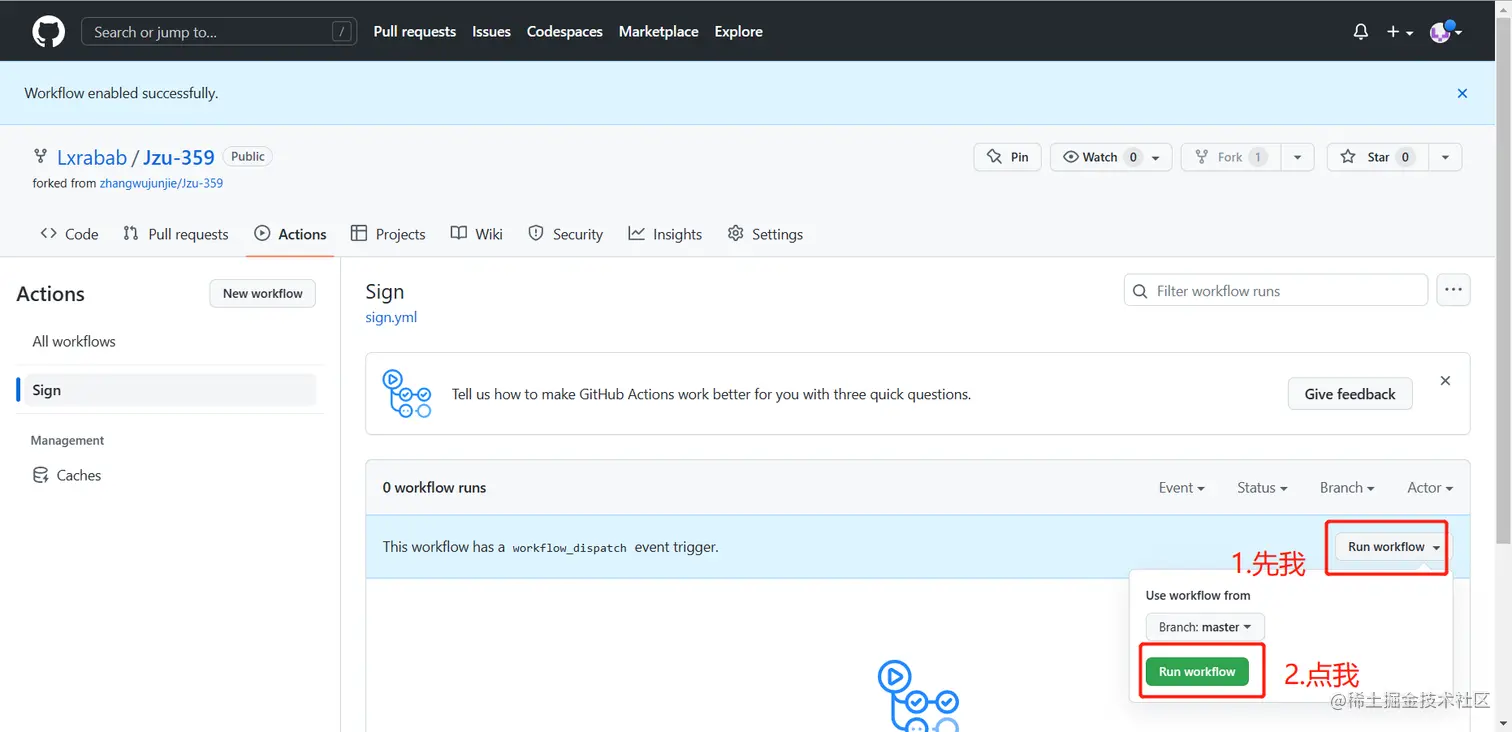
Task: Open the repository Settings tab
Action: (765, 234)
